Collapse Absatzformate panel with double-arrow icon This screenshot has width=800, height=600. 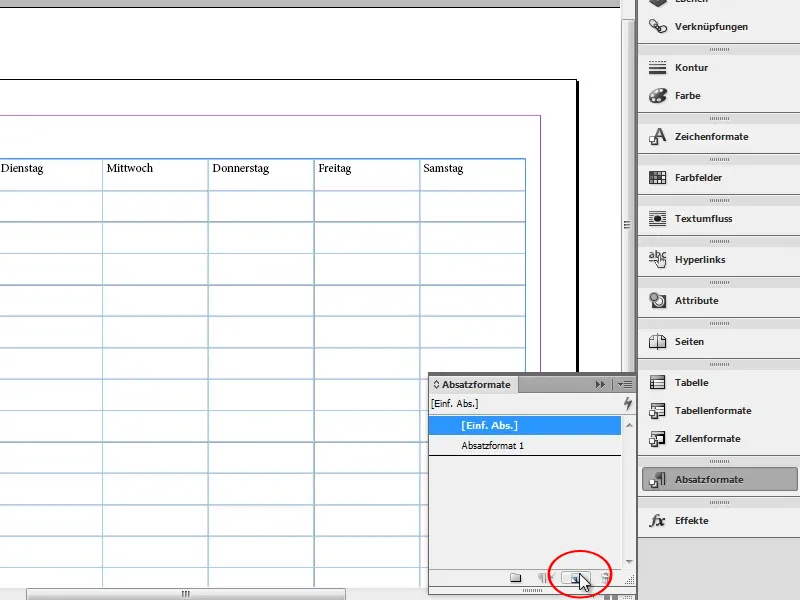click(x=600, y=385)
